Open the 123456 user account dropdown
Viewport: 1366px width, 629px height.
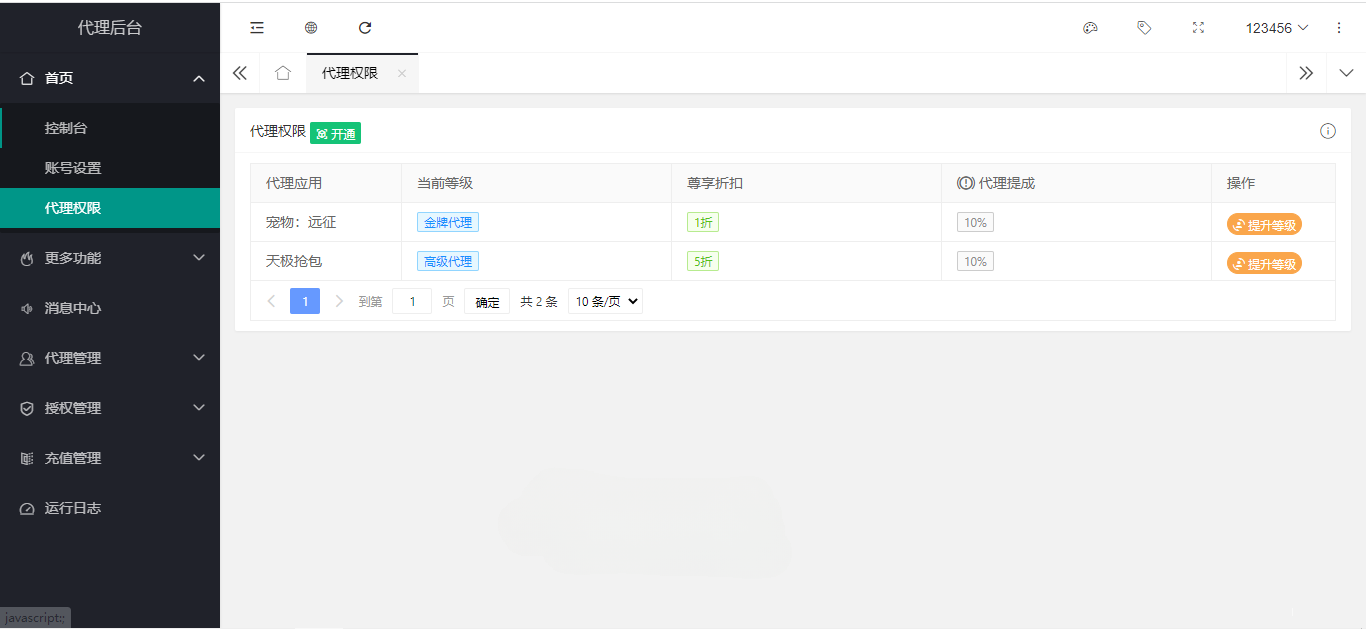[1276, 28]
